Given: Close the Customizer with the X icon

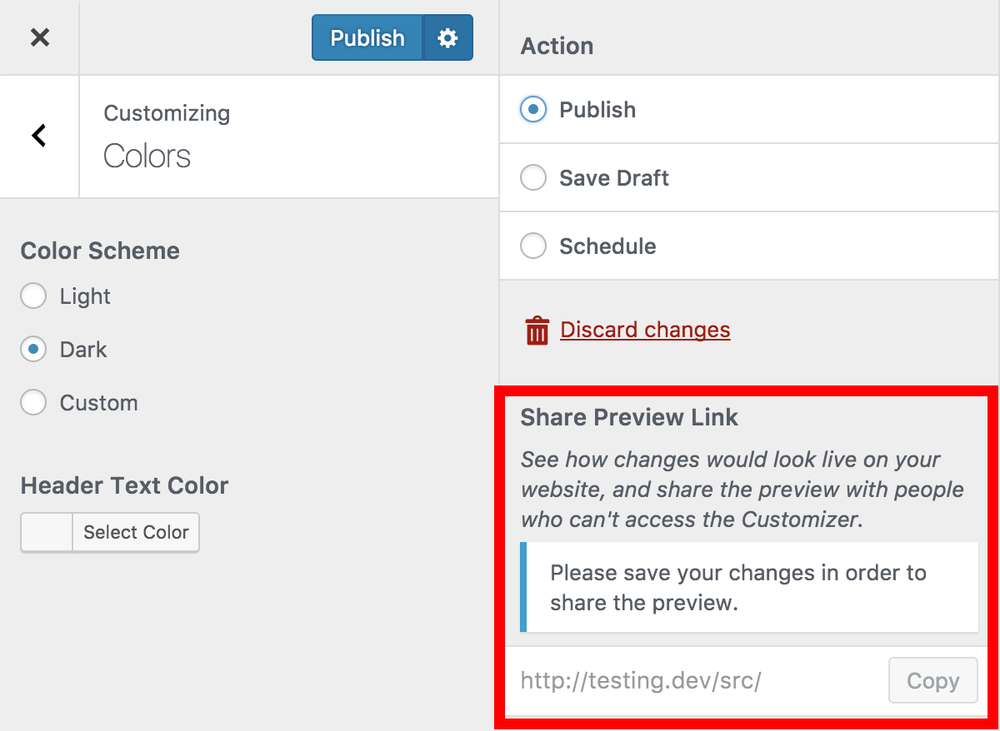Looking at the screenshot, I should pos(40,38).
